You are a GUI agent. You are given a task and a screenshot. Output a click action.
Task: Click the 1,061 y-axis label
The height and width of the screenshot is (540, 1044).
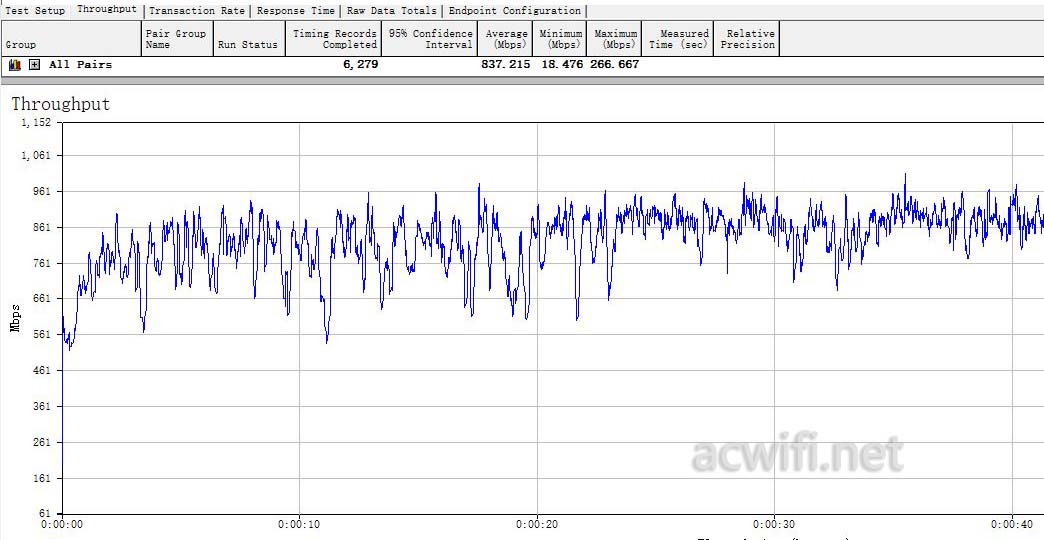36,156
